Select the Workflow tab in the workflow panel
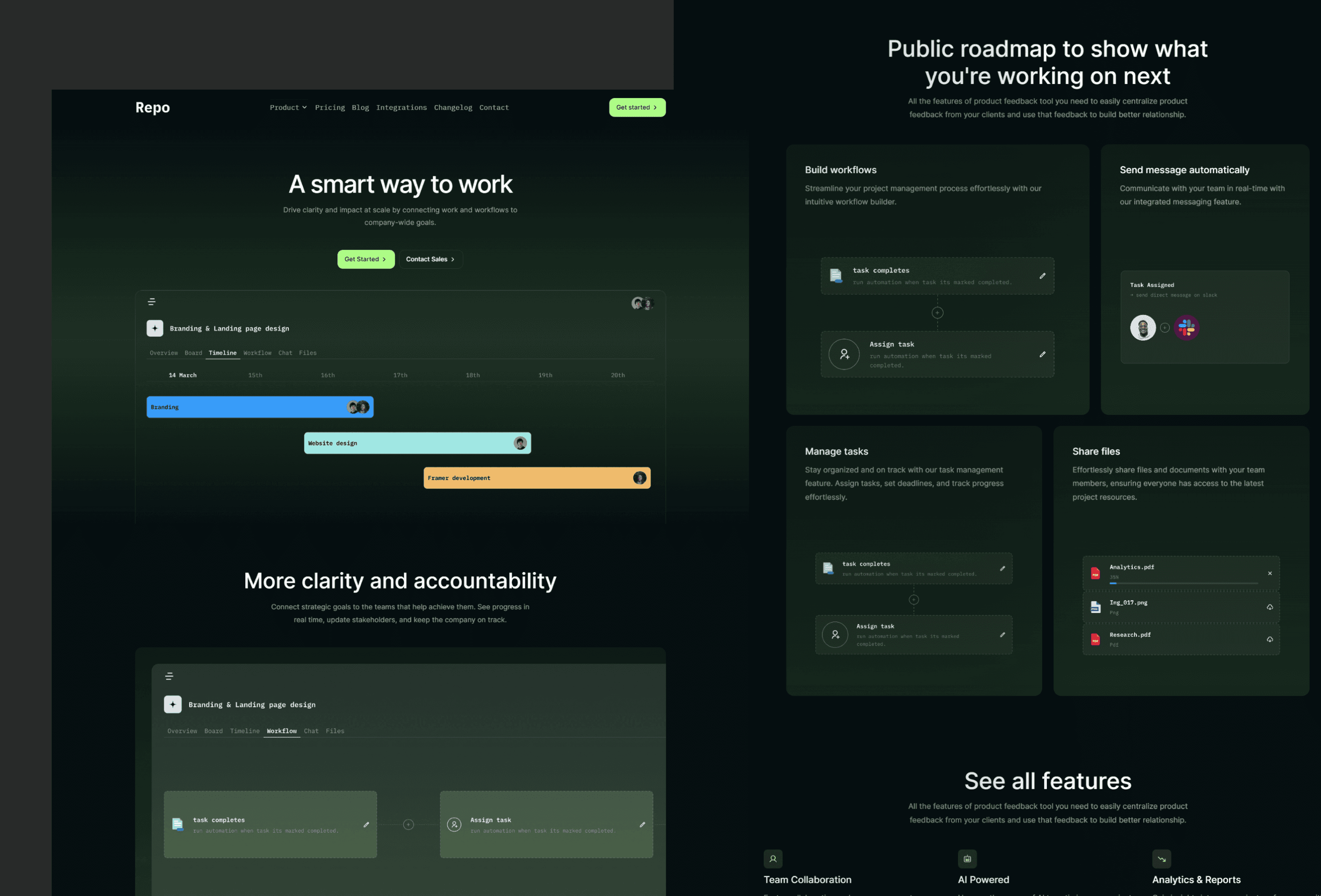This screenshot has width=1321, height=896. pos(282,731)
